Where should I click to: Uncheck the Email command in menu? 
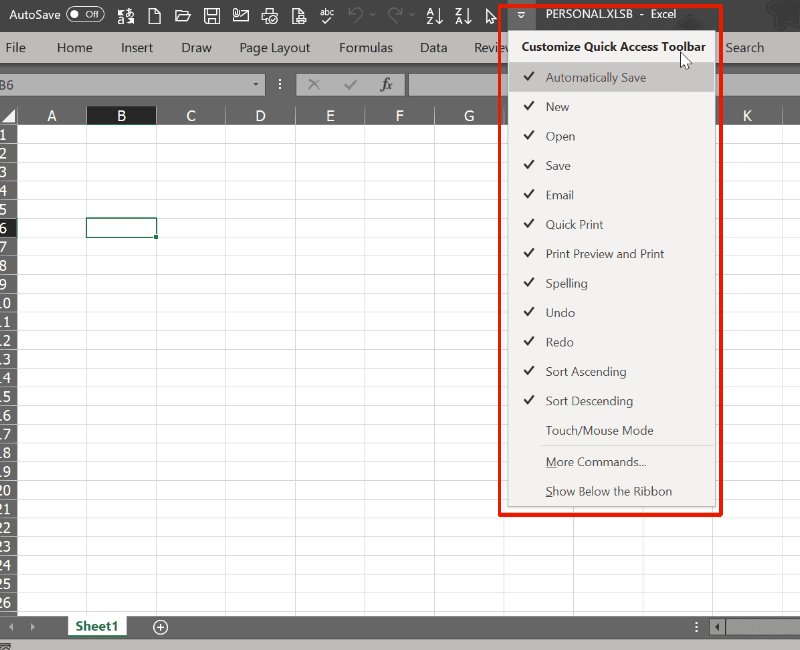click(x=611, y=195)
